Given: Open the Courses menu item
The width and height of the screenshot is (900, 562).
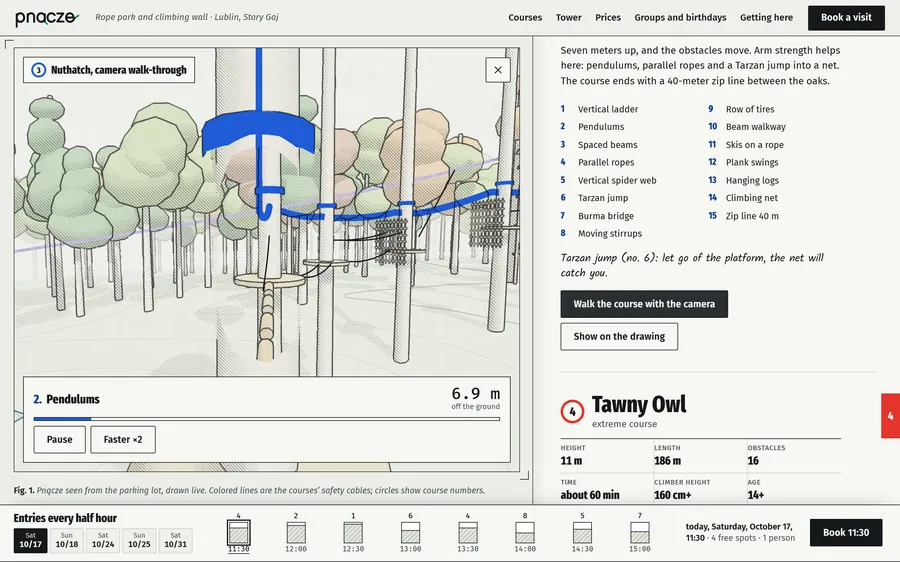Looking at the screenshot, I should coord(525,18).
